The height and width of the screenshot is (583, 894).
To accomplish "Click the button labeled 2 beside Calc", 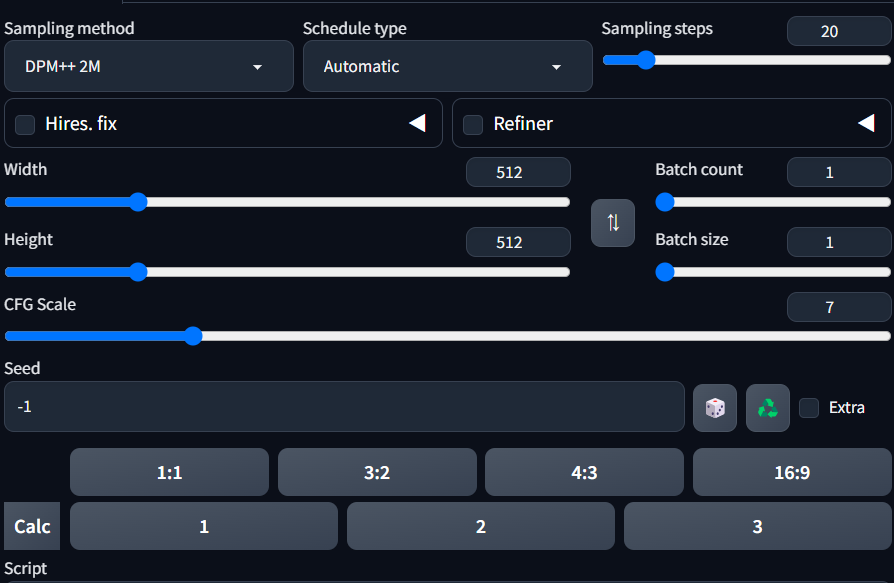I will coord(481,526).
